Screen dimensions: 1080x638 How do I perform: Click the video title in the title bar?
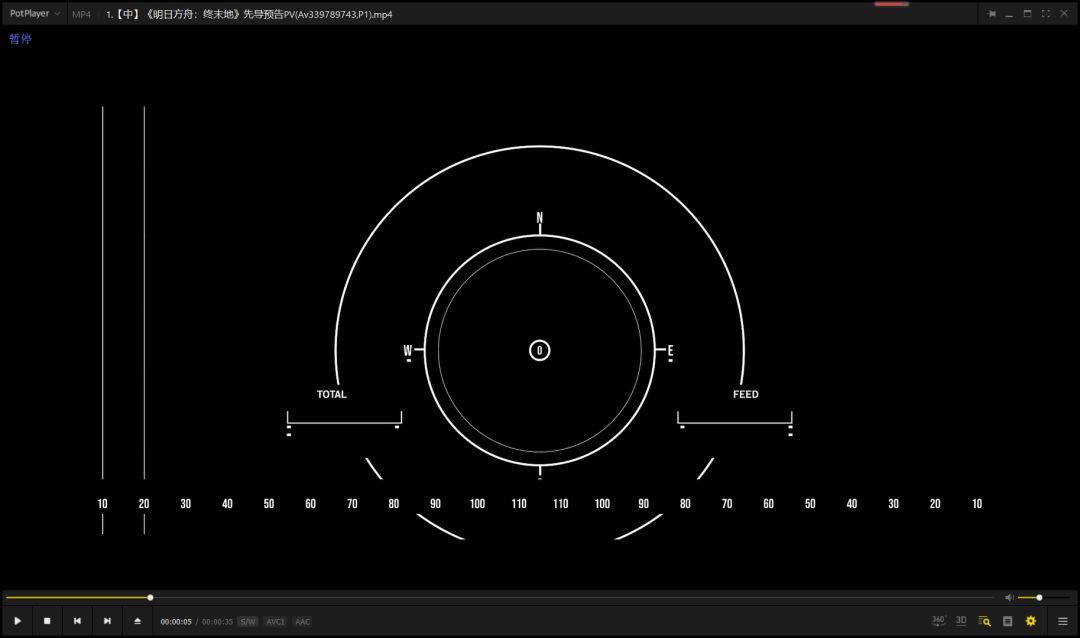pos(249,14)
